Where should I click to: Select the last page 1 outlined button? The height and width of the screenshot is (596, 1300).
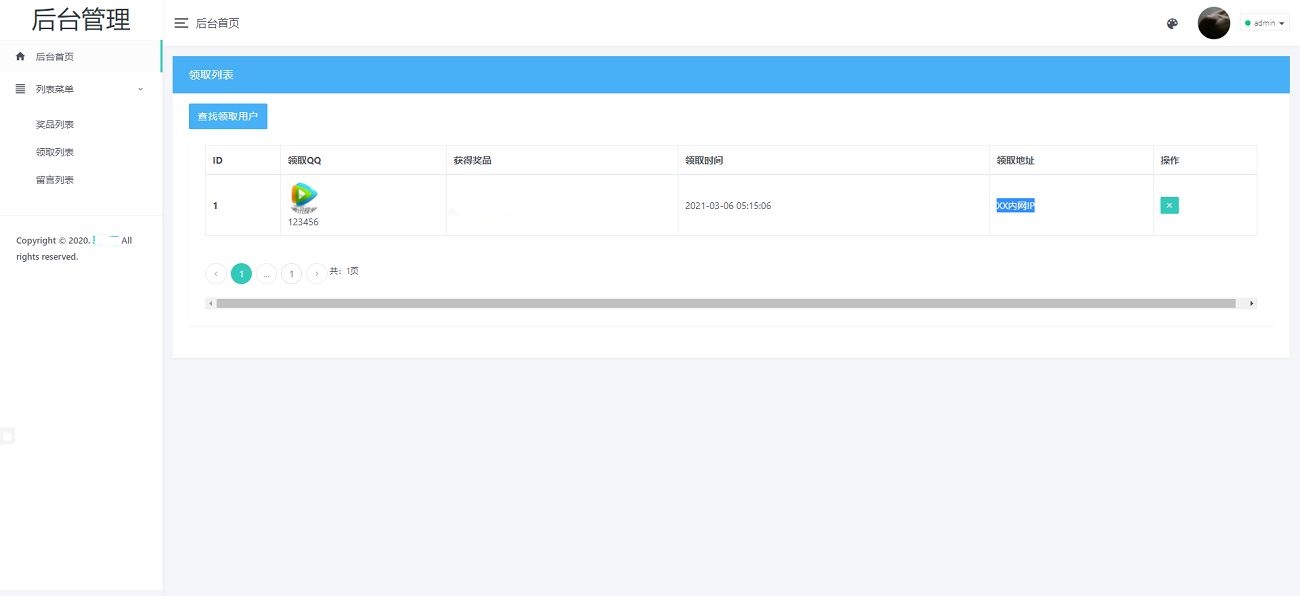(291, 274)
